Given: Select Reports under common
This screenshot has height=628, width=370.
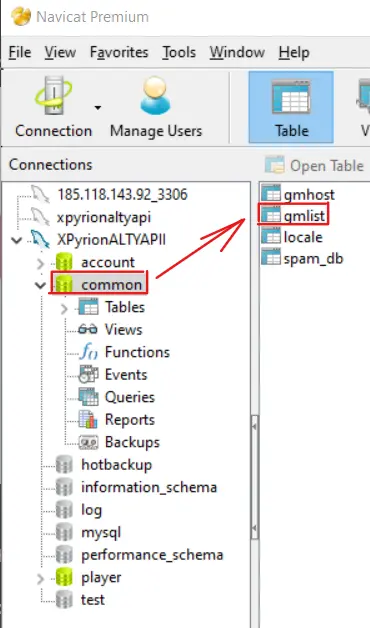Looking at the screenshot, I should (129, 419).
